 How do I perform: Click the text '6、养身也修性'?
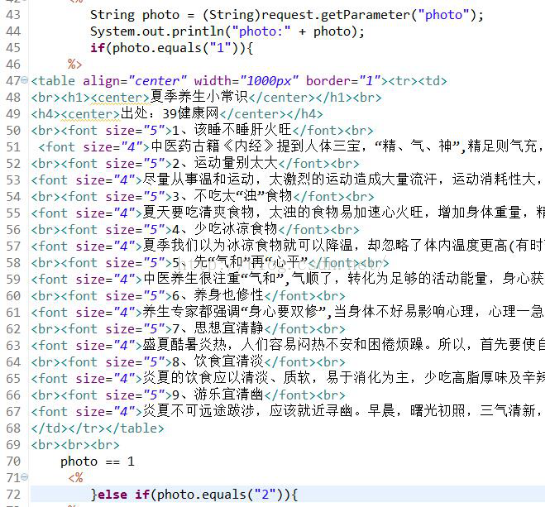click(218, 295)
